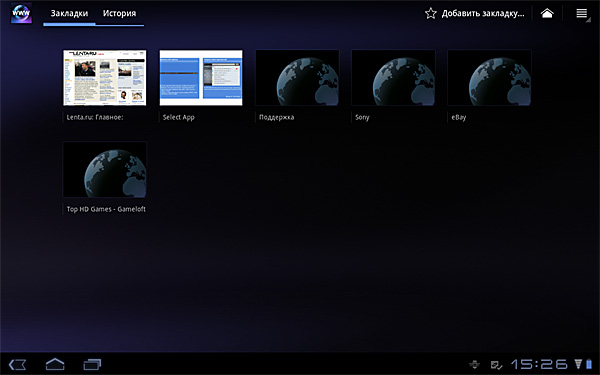Viewport: 600px width, 375px height.
Task: Click the Lenta.ru: Главное label
Action: (x=95, y=117)
